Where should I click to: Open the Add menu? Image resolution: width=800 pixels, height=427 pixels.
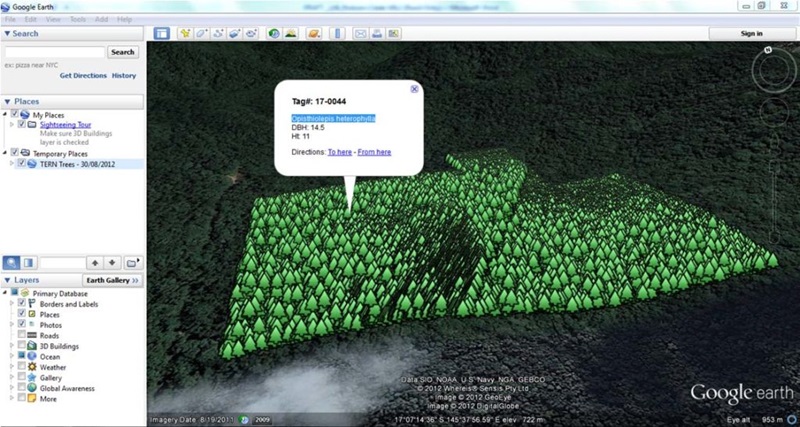click(x=102, y=19)
